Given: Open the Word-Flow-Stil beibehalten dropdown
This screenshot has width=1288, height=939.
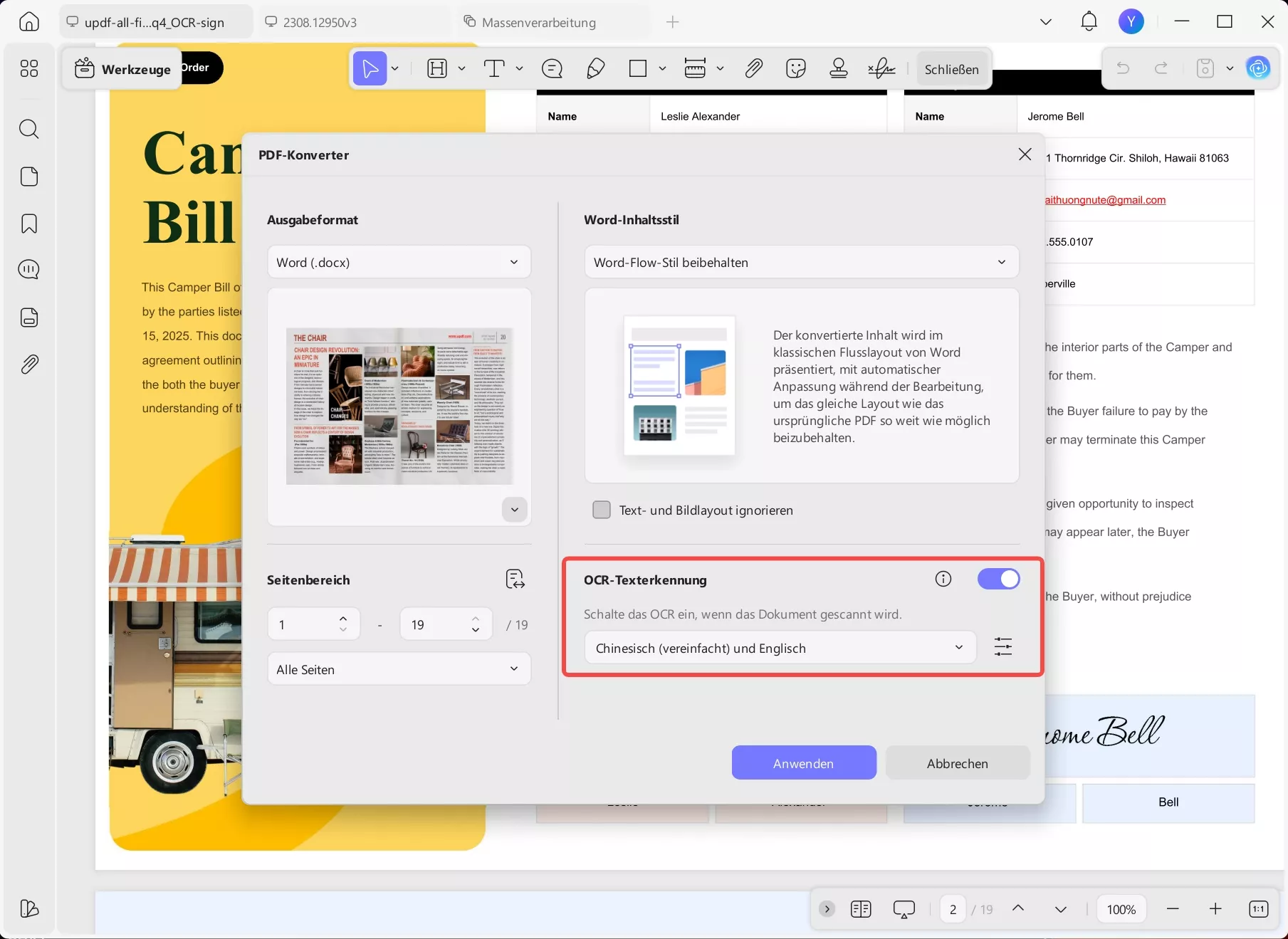Looking at the screenshot, I should (801, 262).
